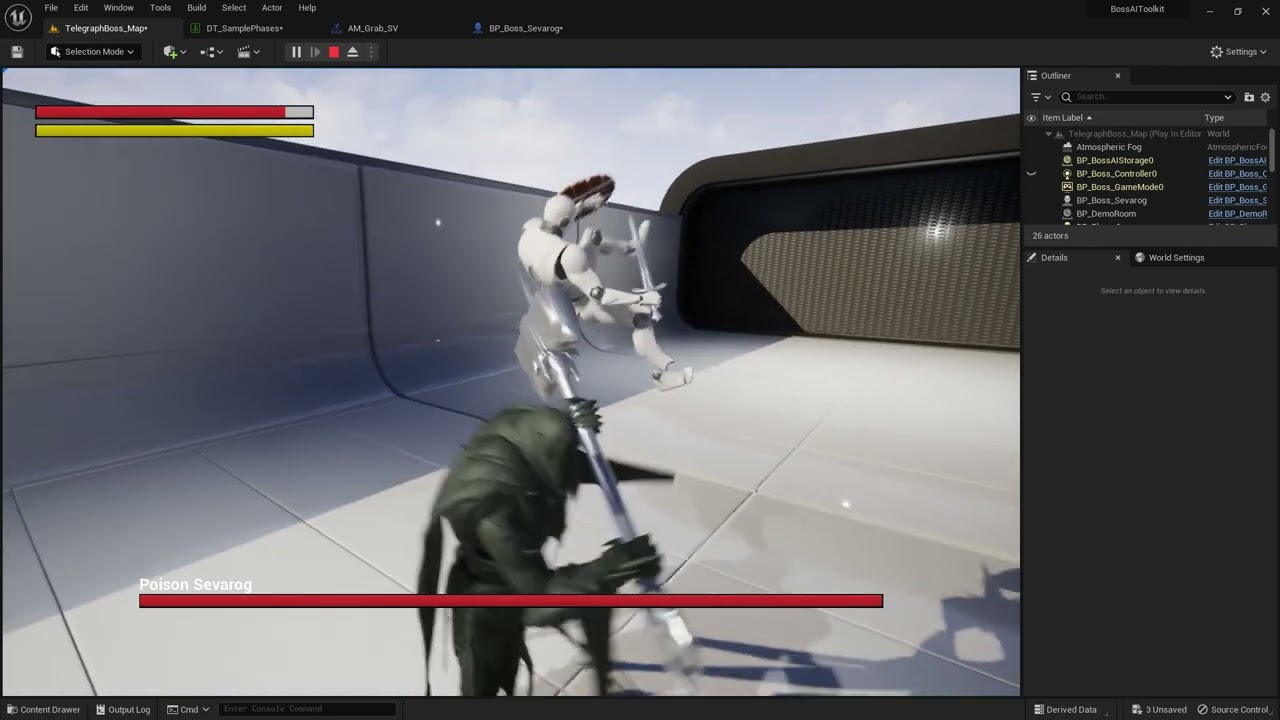Click the Unreal Engine logo icon
1280x720 pixels.
pyautogui.click(x=18, y=17)
